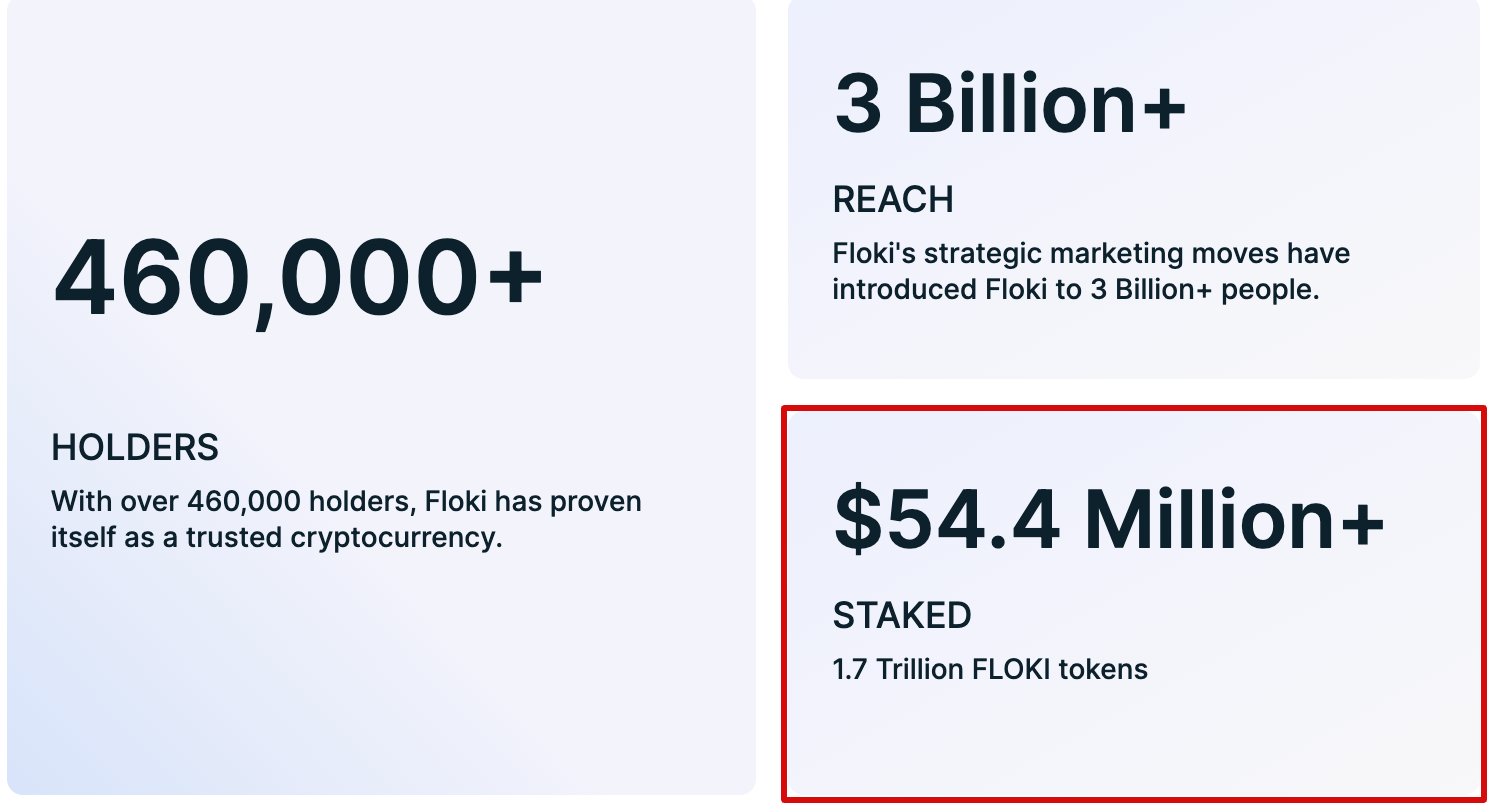Click the blank bottom-left area of Holders card
The image size is (1492, 812).
tap(150, 700)
